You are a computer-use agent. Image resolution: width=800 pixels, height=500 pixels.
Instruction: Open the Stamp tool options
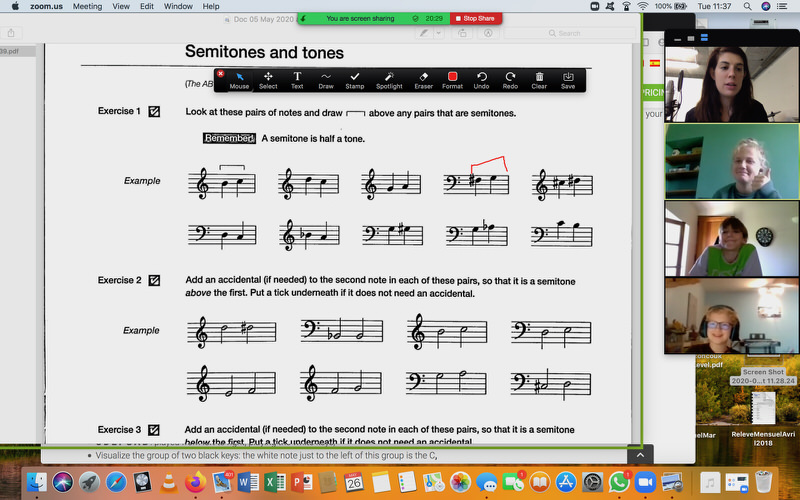355,79
